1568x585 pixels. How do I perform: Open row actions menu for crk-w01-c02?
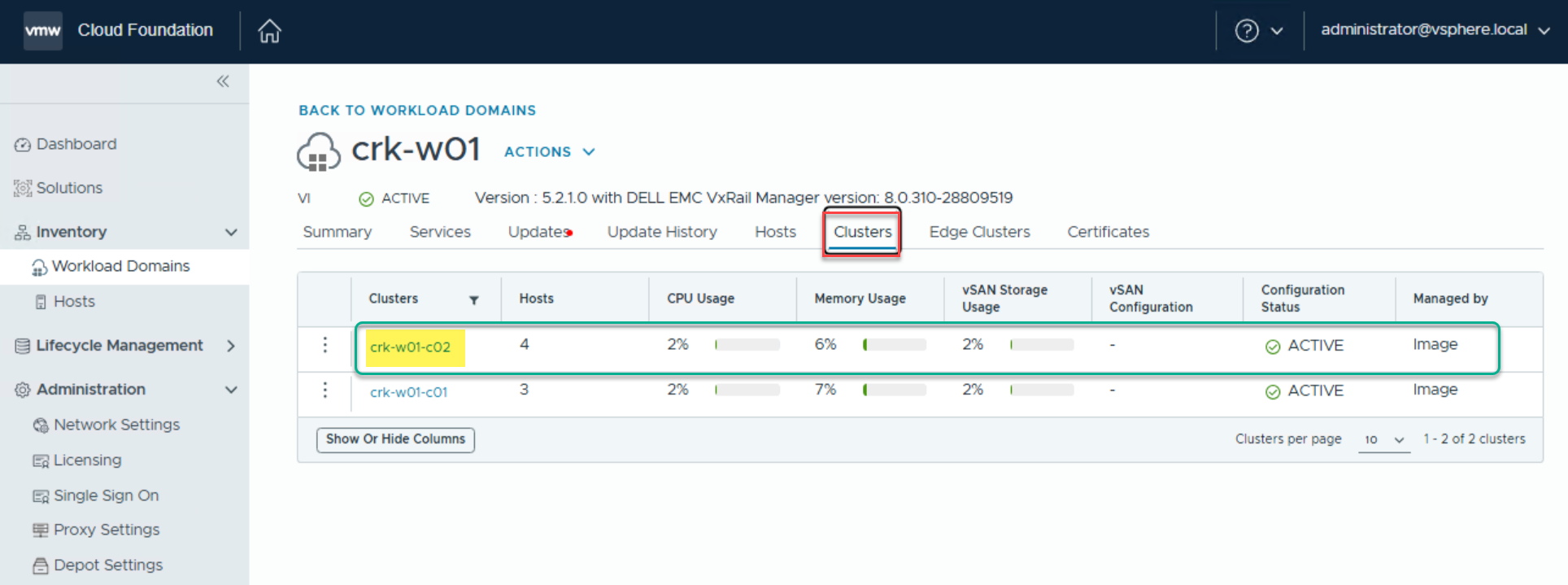click(x=325, y=345)
